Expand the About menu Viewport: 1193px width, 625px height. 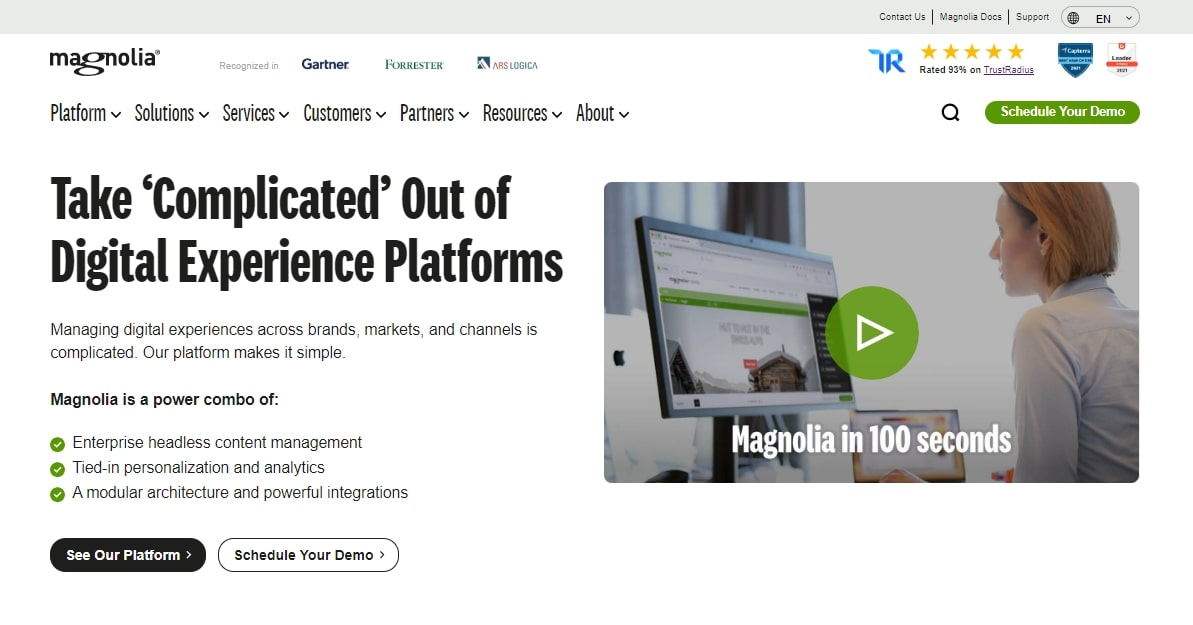tap(603, 113)
